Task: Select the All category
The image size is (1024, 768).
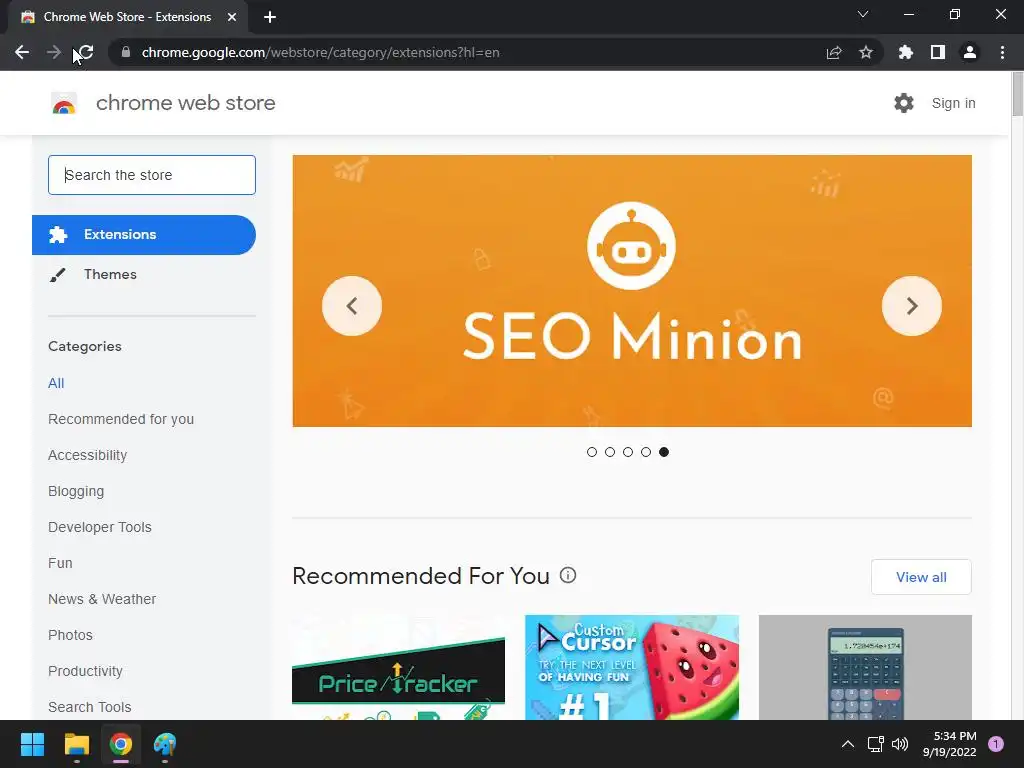Action: (56, 383)
